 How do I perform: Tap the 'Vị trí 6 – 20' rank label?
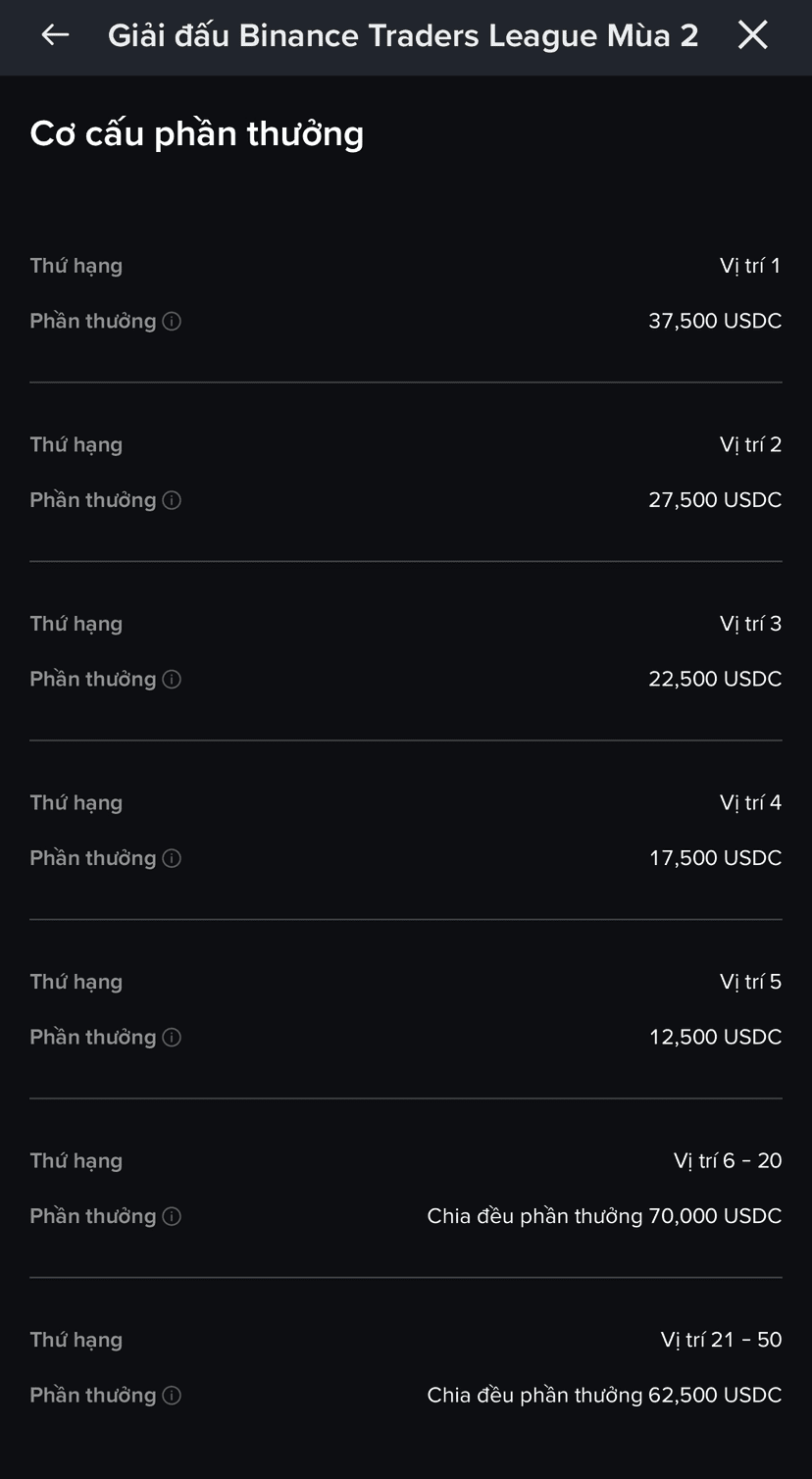728,1161
